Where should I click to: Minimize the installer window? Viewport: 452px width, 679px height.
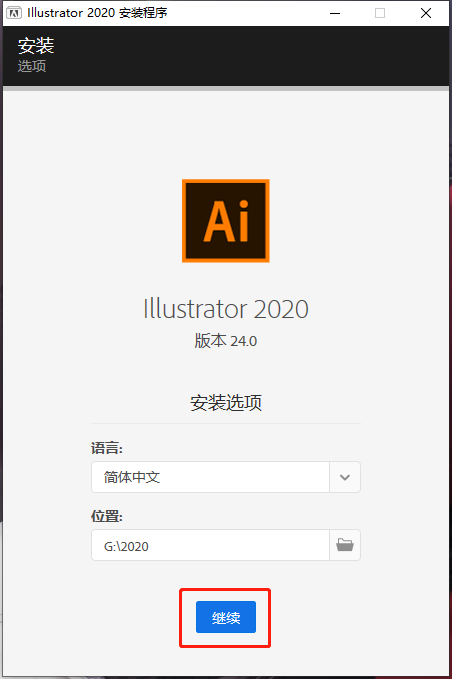[335, 13]
